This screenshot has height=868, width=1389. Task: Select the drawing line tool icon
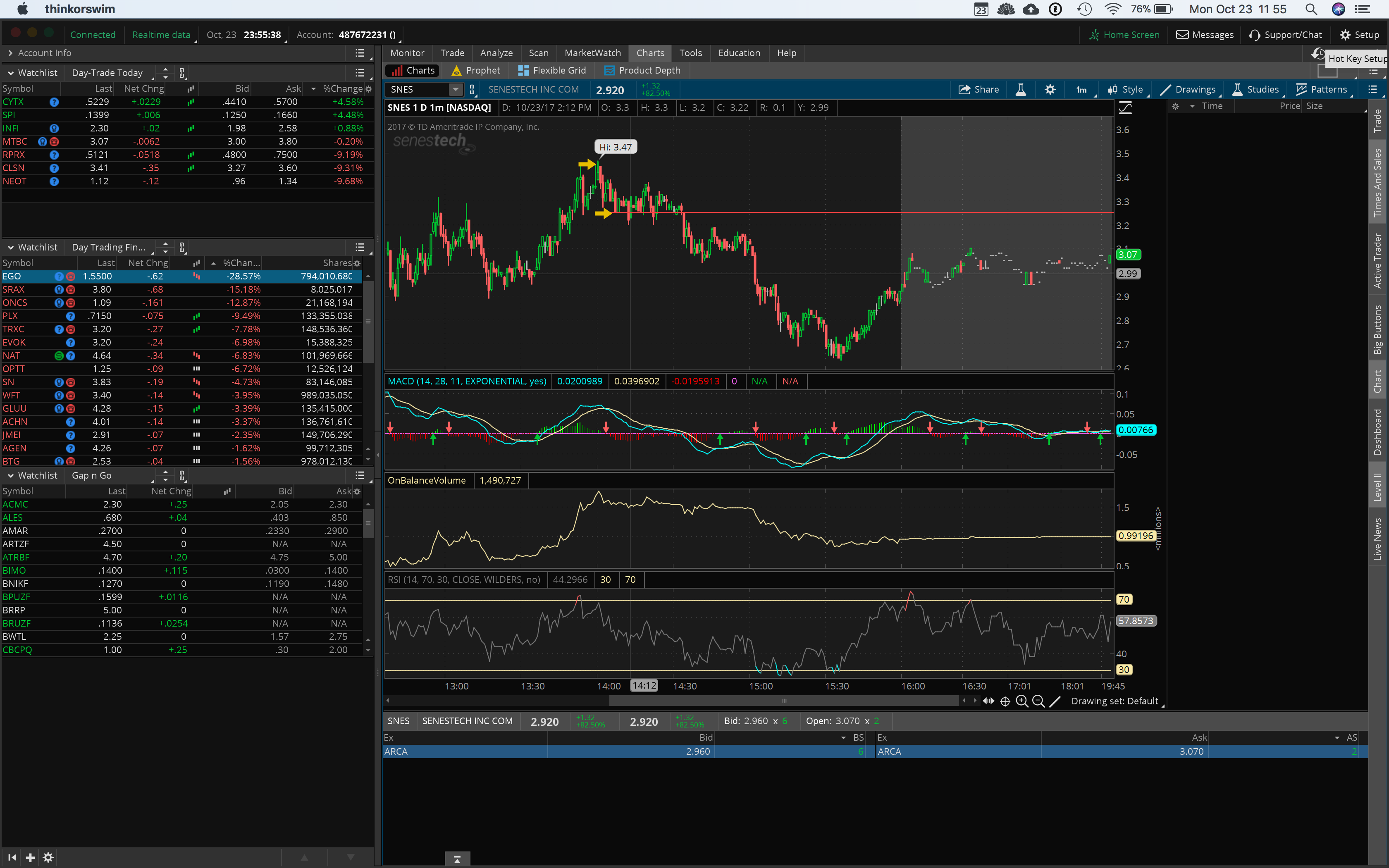pyautogui.click(x=1055, y=701)
